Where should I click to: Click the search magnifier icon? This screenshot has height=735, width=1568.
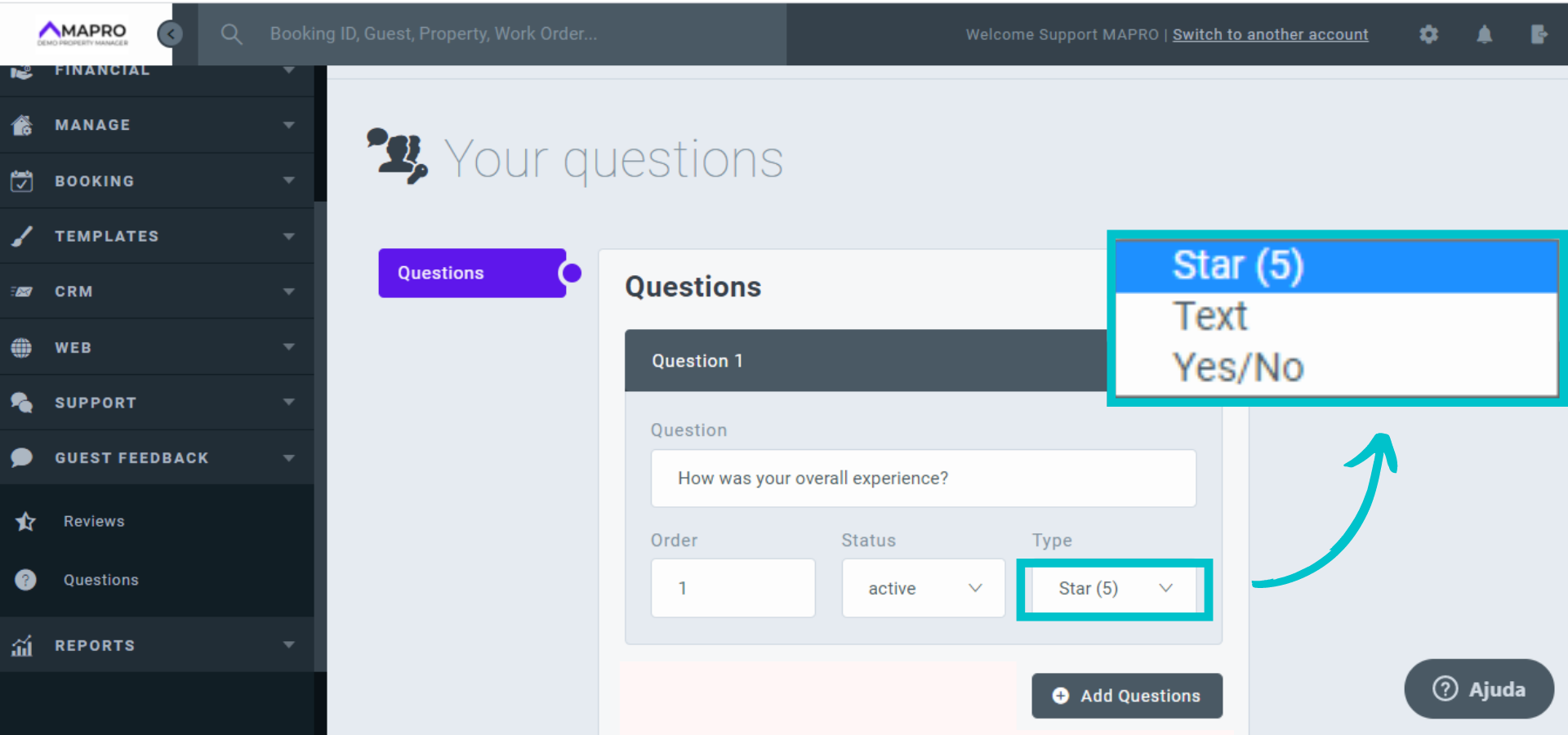231,34
